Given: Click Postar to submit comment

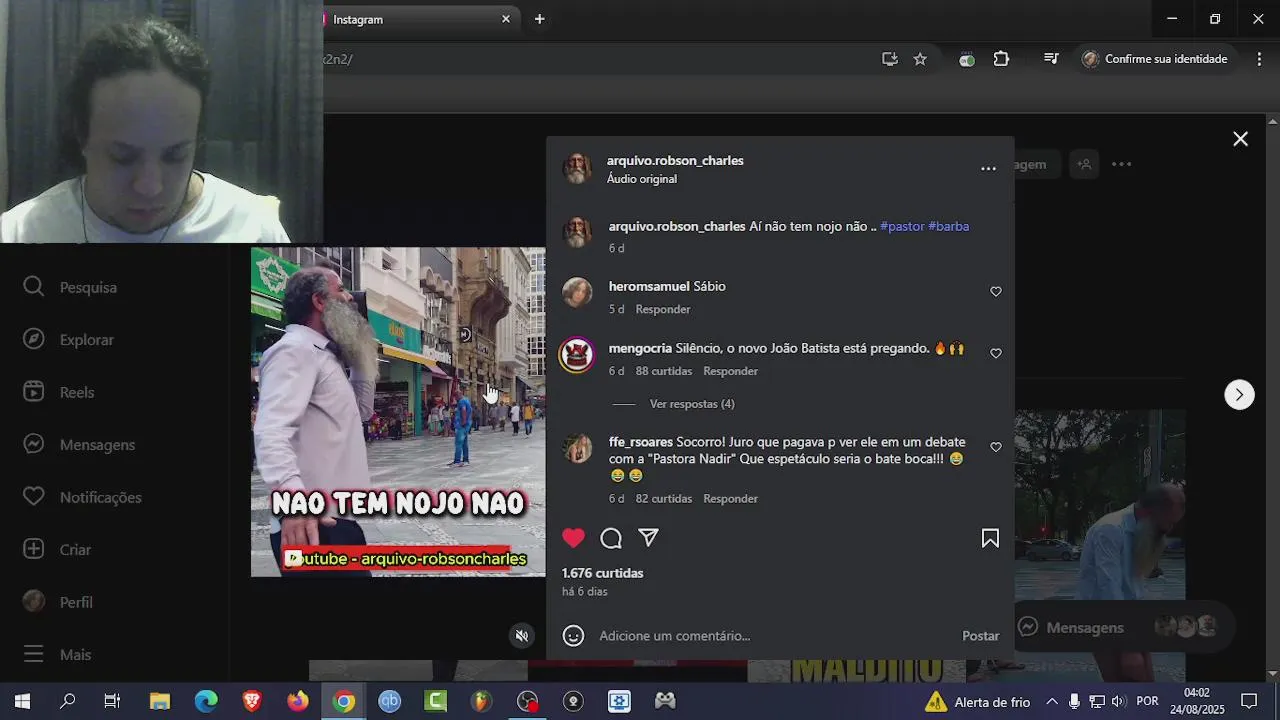Looking at the screenshot, I should (980, 636).
